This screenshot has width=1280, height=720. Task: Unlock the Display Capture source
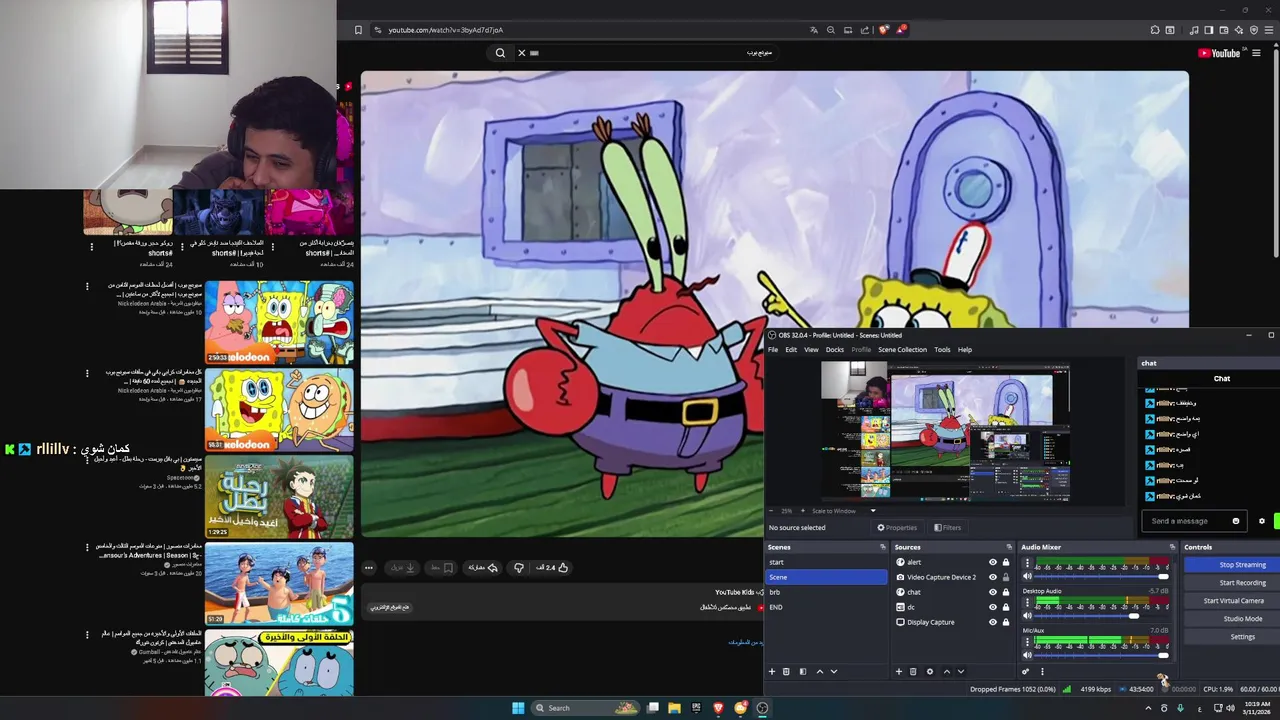click(1006, 622)
